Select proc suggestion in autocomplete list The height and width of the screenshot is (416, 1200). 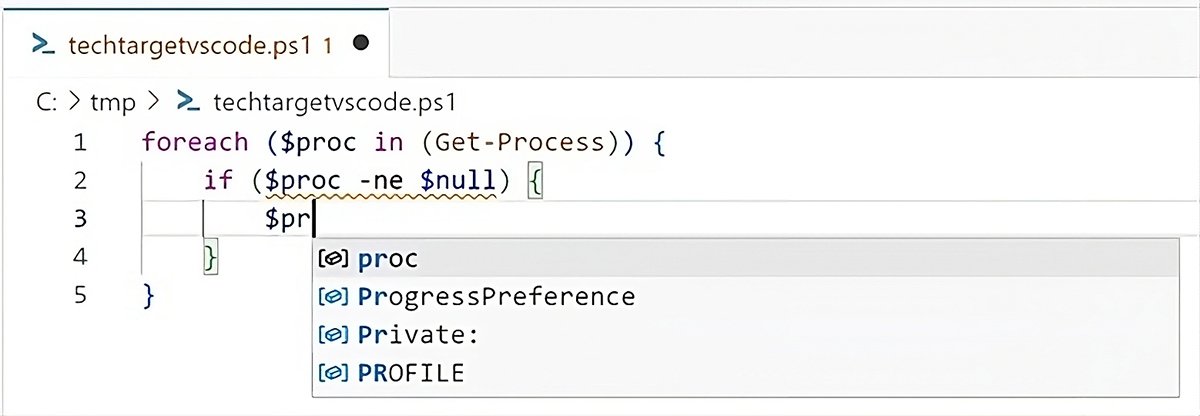388,259
